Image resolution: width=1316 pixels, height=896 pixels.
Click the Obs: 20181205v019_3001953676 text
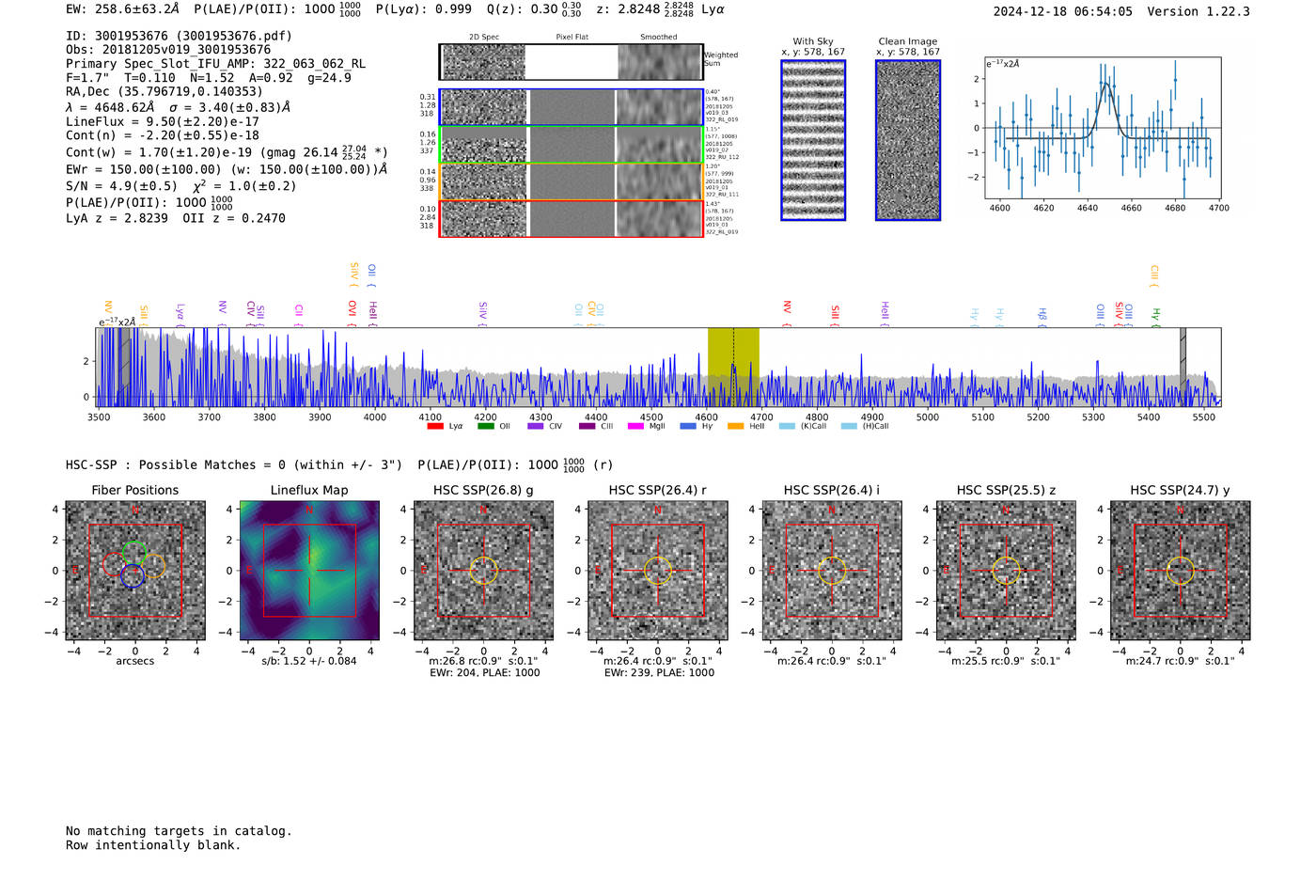(x=168, y=50)
